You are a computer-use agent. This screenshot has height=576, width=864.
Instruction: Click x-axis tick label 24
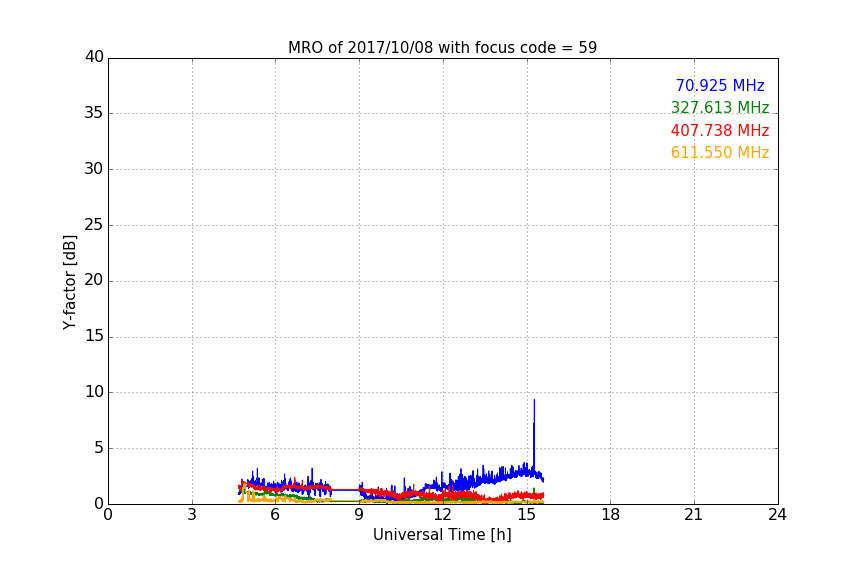(777, 515)
